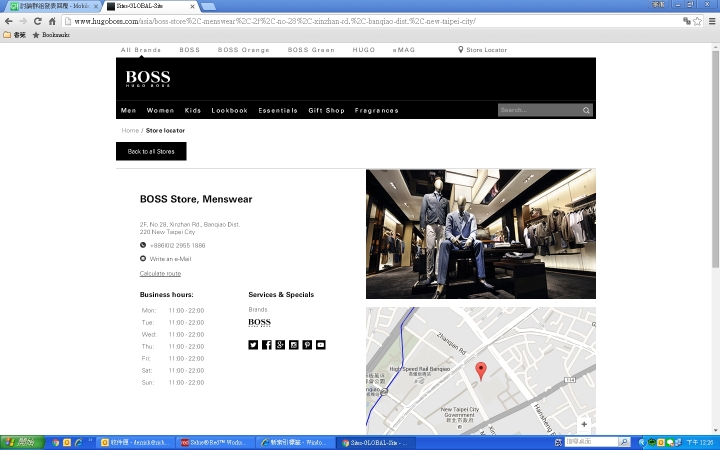Close the Site-GLOBAL-Site tab
Screen dimensions: 720x450
(x=193, y=6)
